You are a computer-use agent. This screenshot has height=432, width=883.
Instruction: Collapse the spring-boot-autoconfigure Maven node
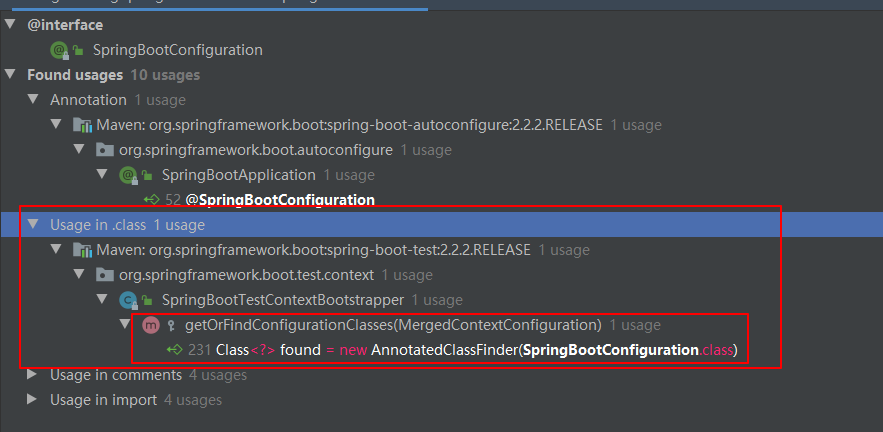pos(56,124)
